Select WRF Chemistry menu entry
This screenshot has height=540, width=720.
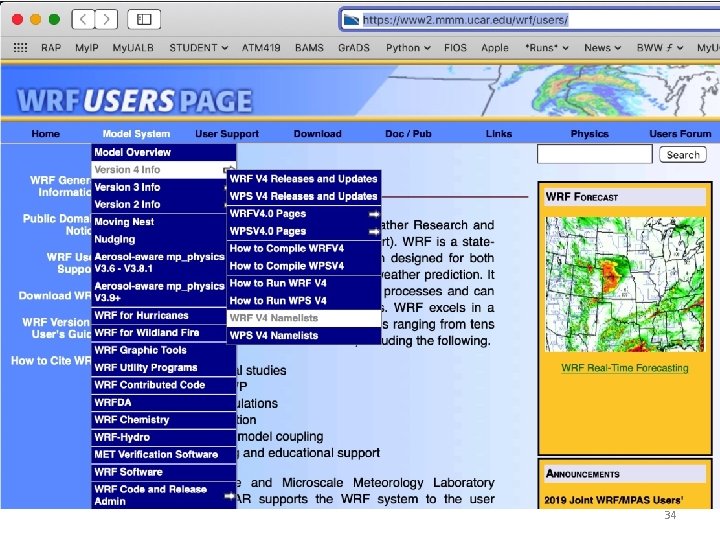[163, 420]
